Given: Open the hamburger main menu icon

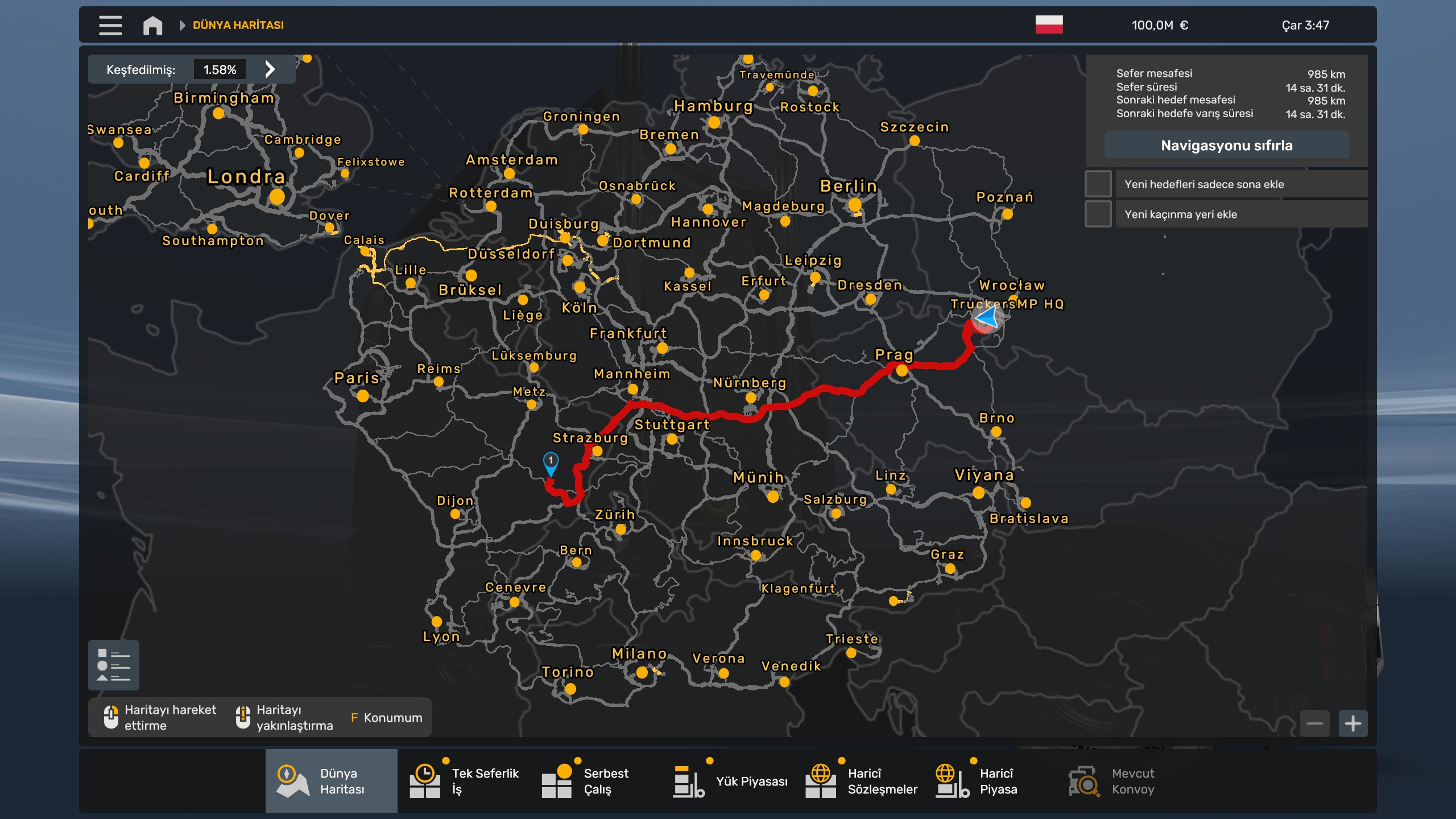Looking at the screenshot, I should click(x=110, y=25).
